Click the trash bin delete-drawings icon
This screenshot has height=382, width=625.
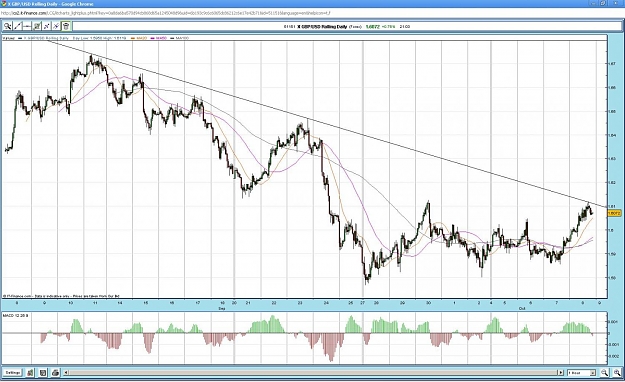coord(66,26)
